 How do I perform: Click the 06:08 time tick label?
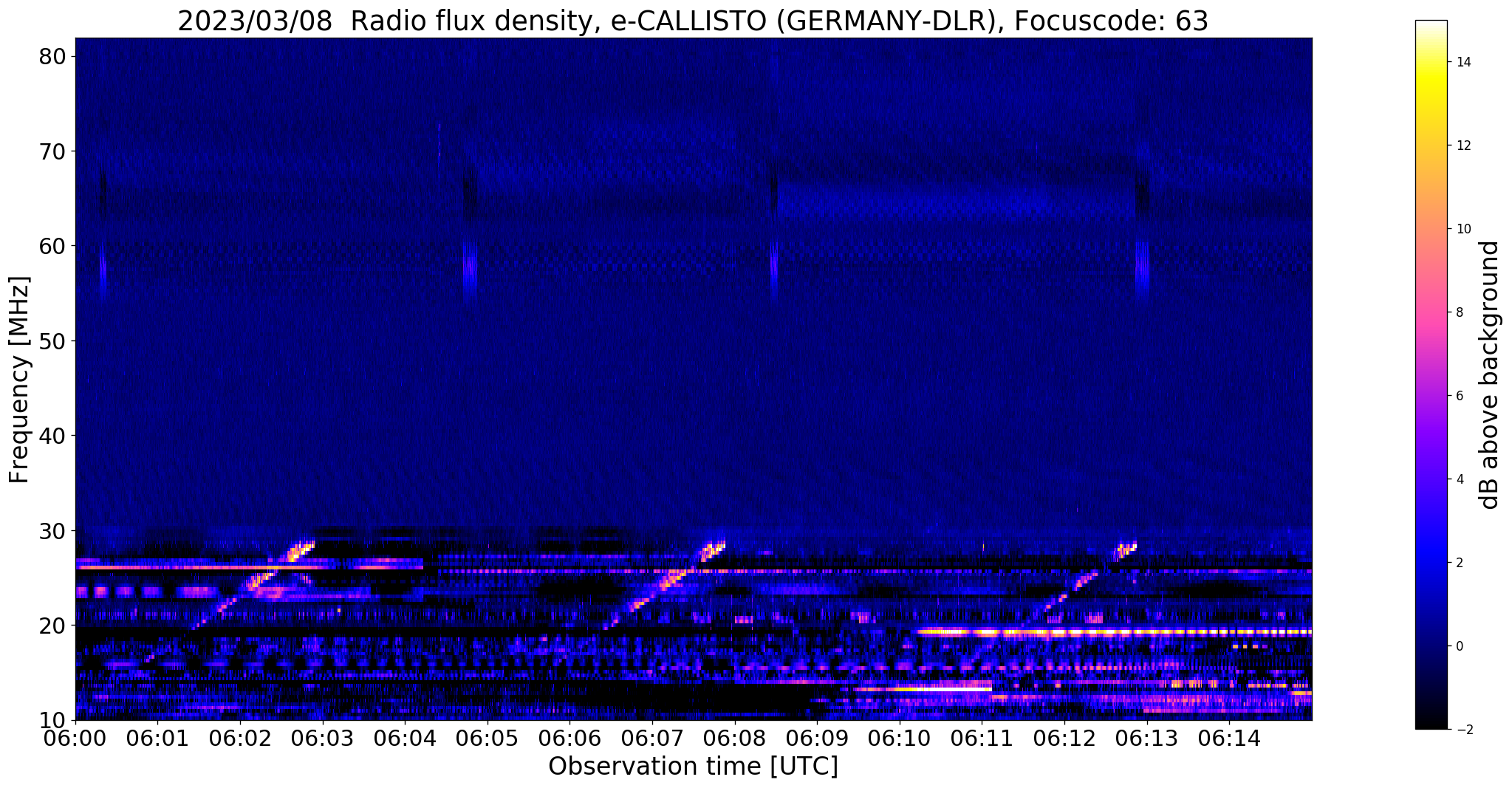pos(735,738)
